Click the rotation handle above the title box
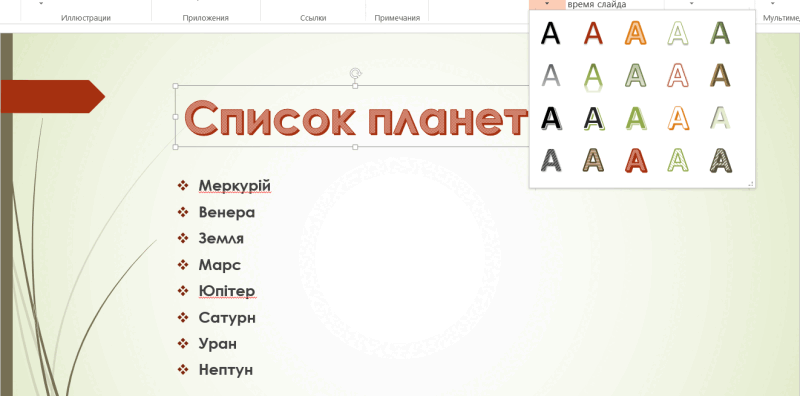Image resolution: width=800 pixels, height=396 pixels. click(355, 73)
